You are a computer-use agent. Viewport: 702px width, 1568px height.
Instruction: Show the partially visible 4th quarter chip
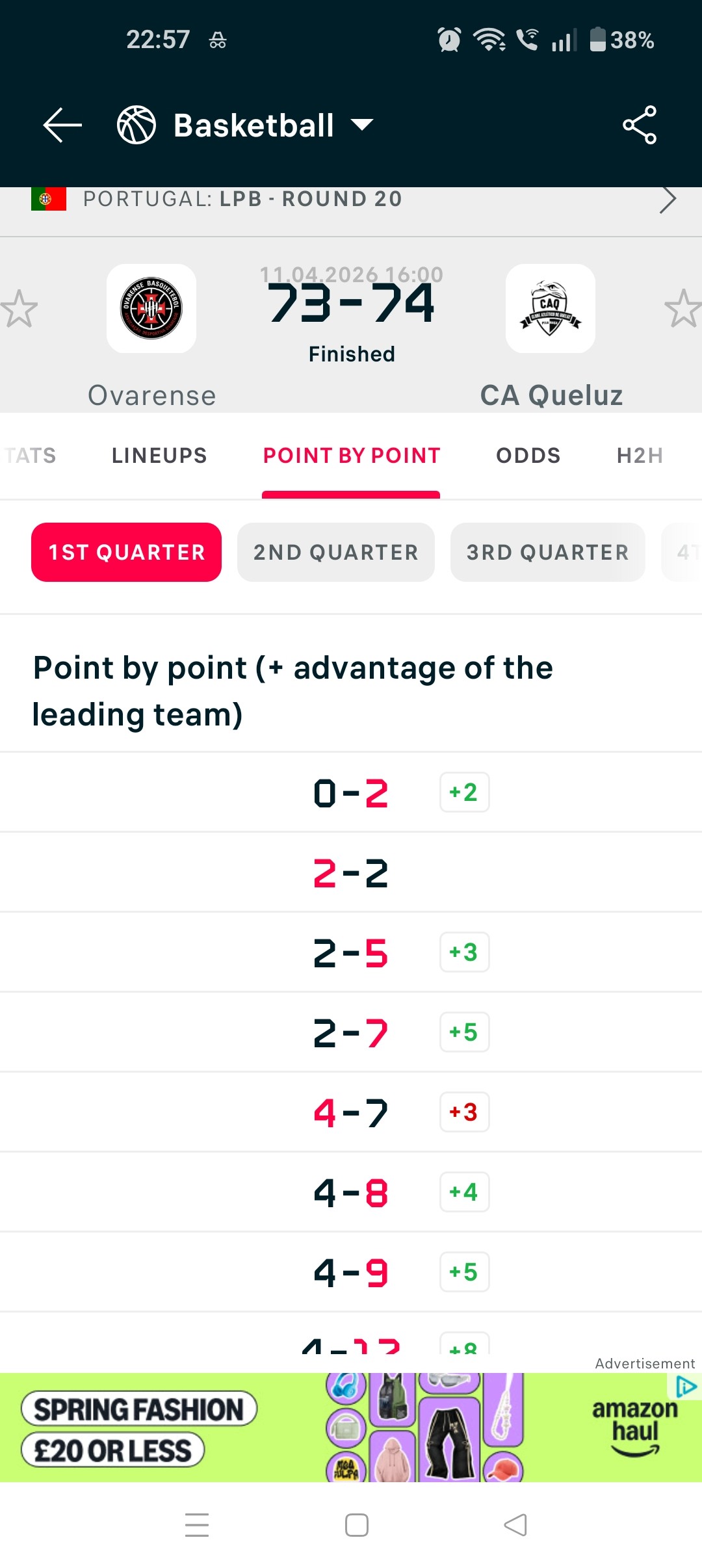(x=682, y=552)
